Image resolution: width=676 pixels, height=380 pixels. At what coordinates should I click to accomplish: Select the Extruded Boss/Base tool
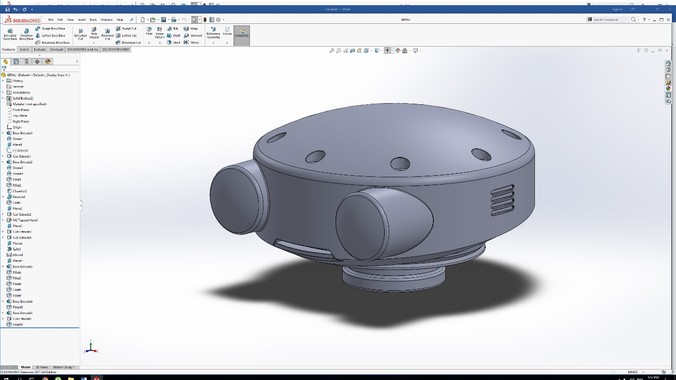pos(9,35)
